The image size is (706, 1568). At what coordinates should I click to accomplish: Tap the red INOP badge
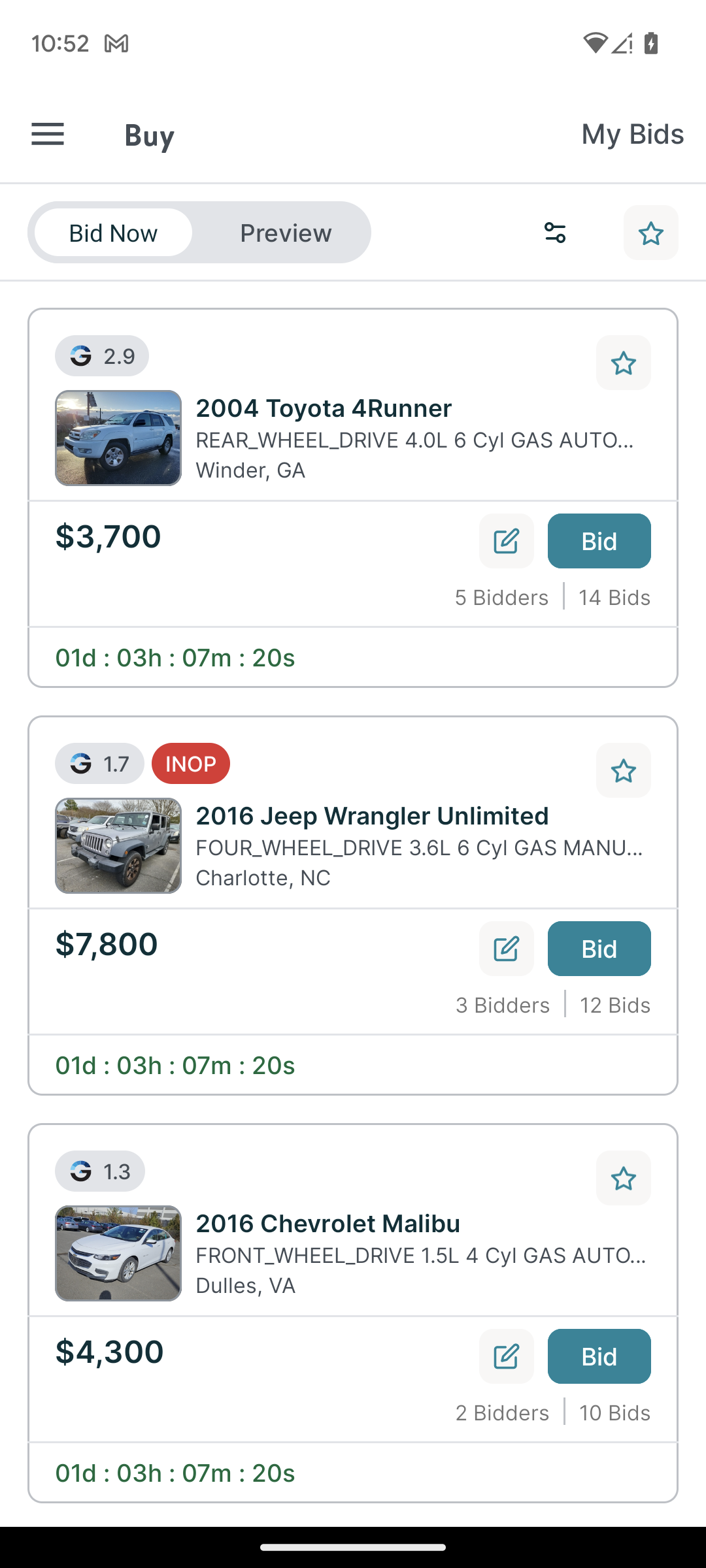(x=191, y=764)
